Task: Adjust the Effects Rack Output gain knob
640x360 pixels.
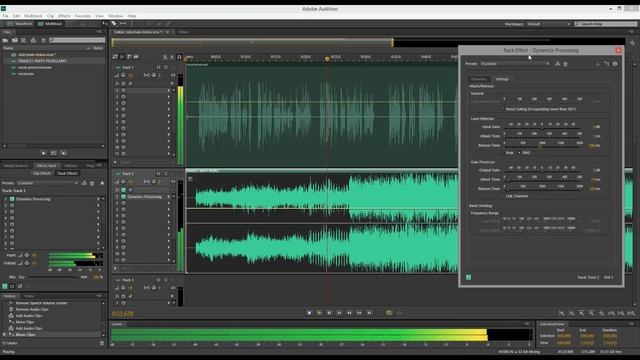Action: (27, 263)
